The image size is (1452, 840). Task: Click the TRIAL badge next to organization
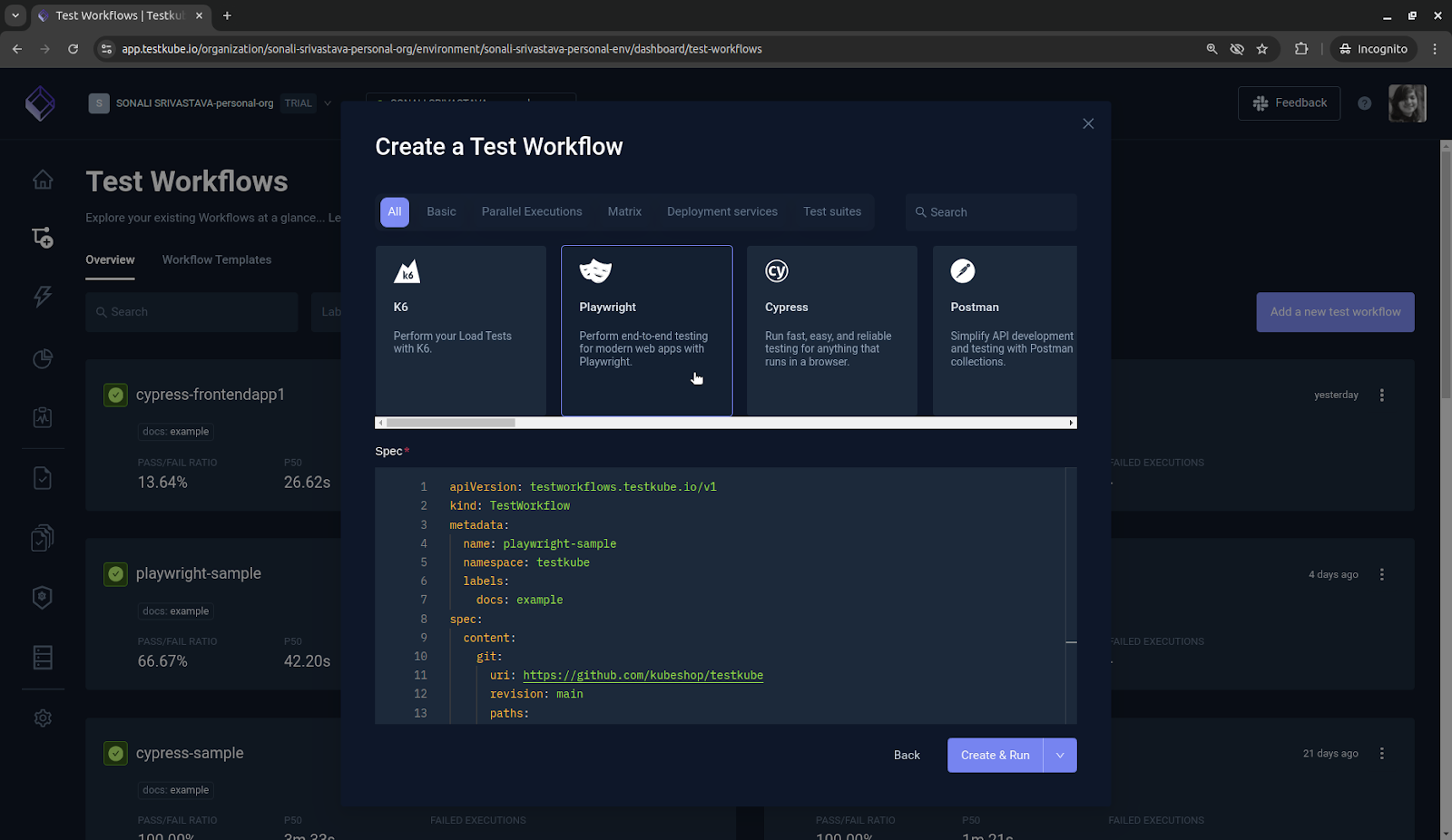click(299, 103)
